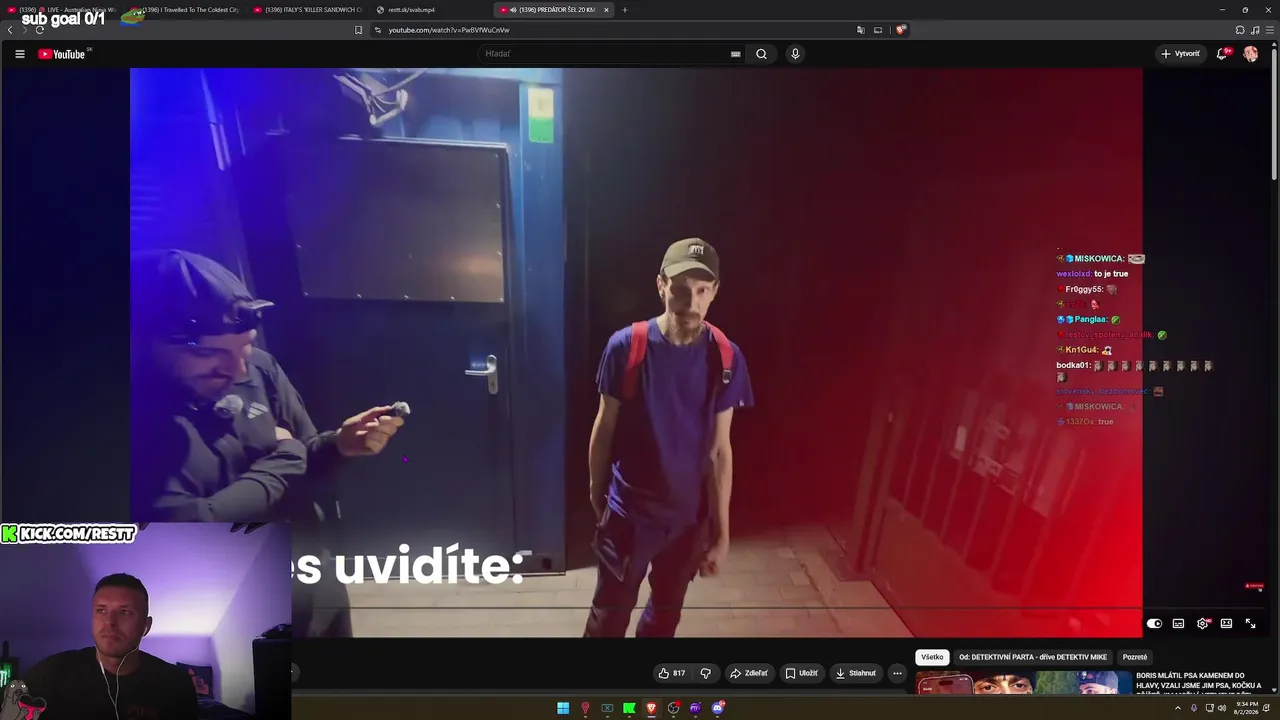Screen dimensions: 1280x720
Task: Switch to the LIVE Australian tab
Action: tap(62, 10)
